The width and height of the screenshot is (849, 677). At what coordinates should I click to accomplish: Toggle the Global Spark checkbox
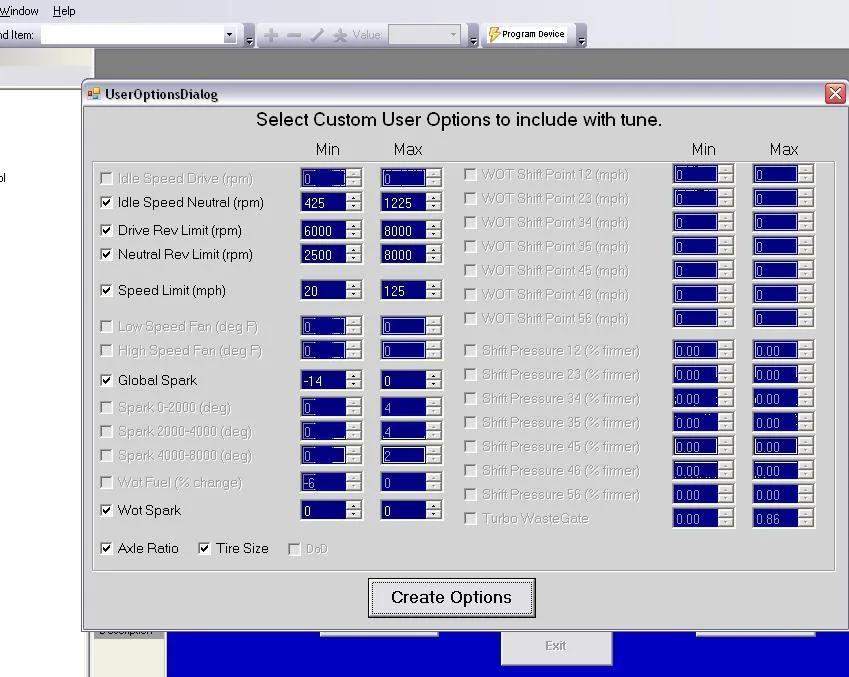pyautogui.click(x=106, y=381)
